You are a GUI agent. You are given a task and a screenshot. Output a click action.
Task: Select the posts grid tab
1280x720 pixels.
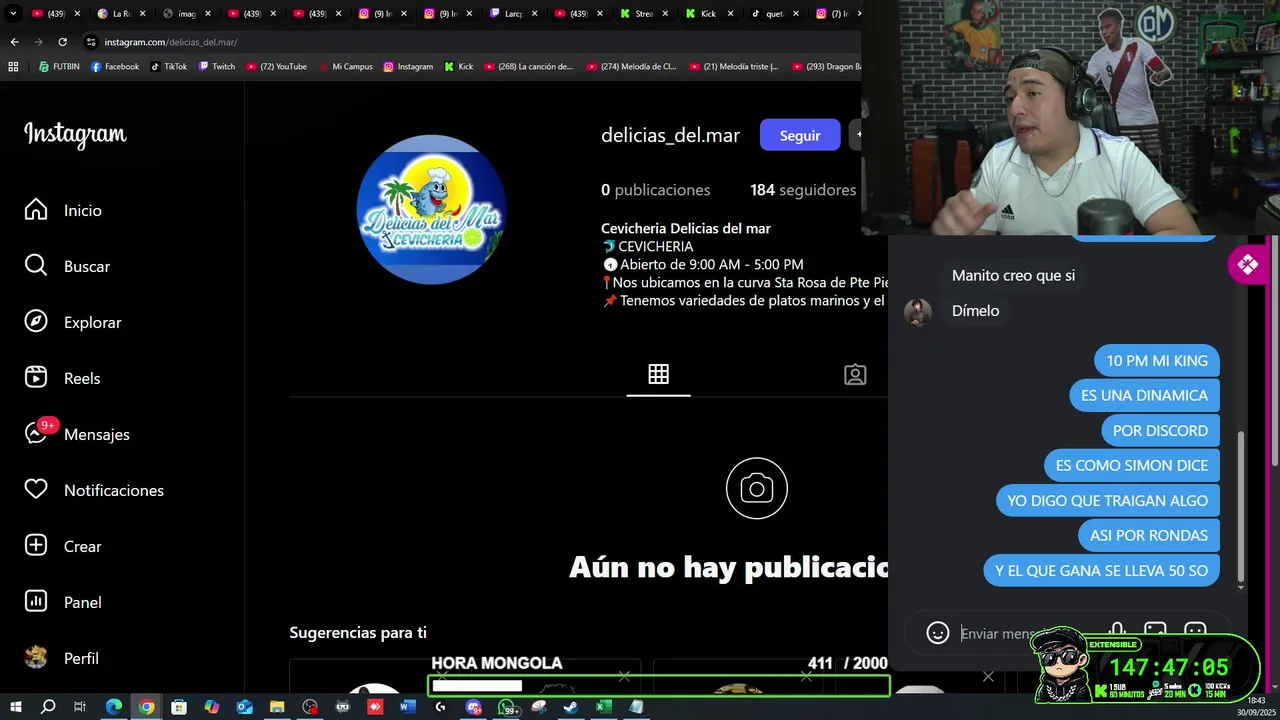[658, 374]
